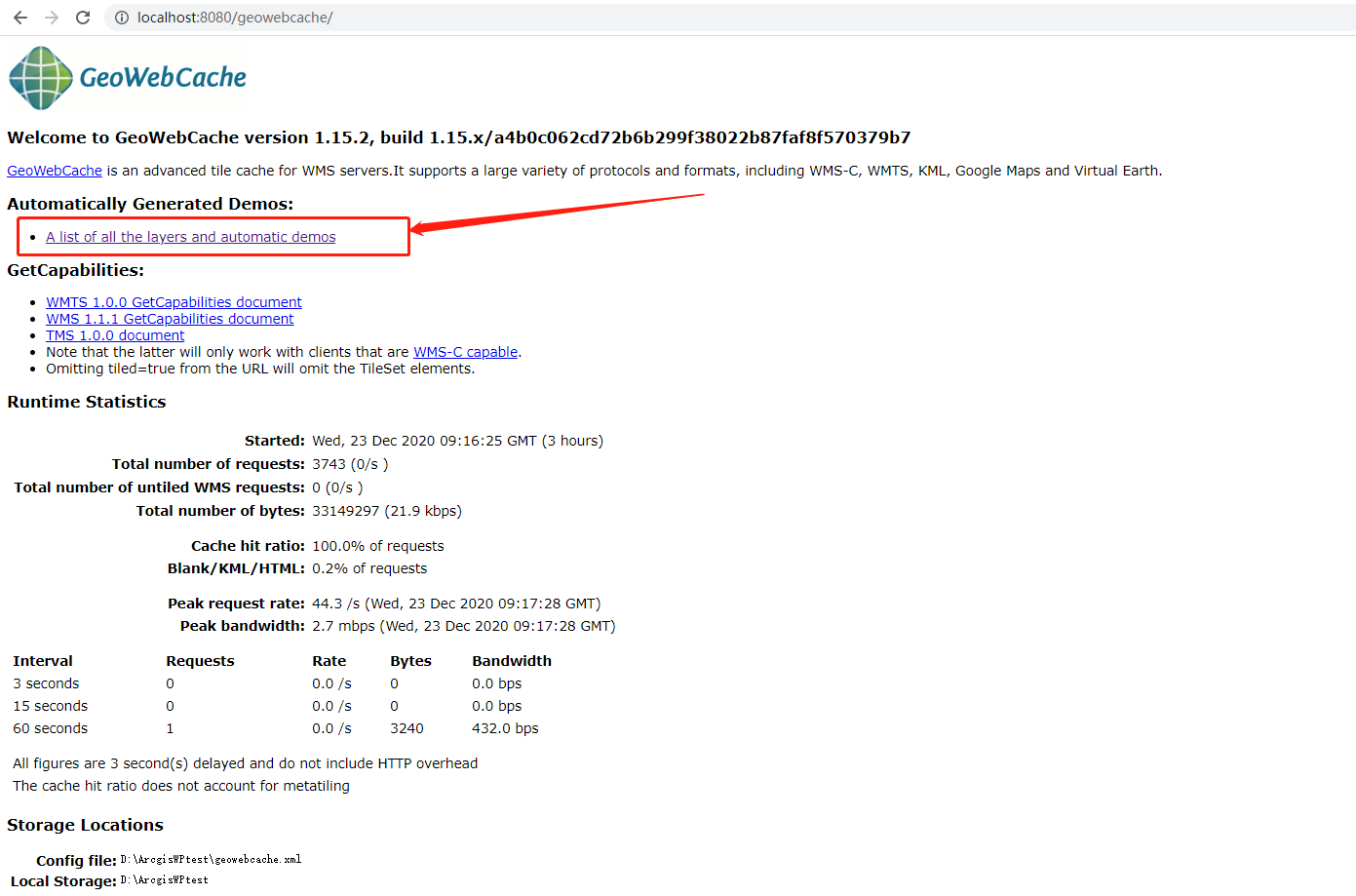1356x896 pixels.
Task: Open list of all layers and automatic demos
Action: (x=191, y=237)
